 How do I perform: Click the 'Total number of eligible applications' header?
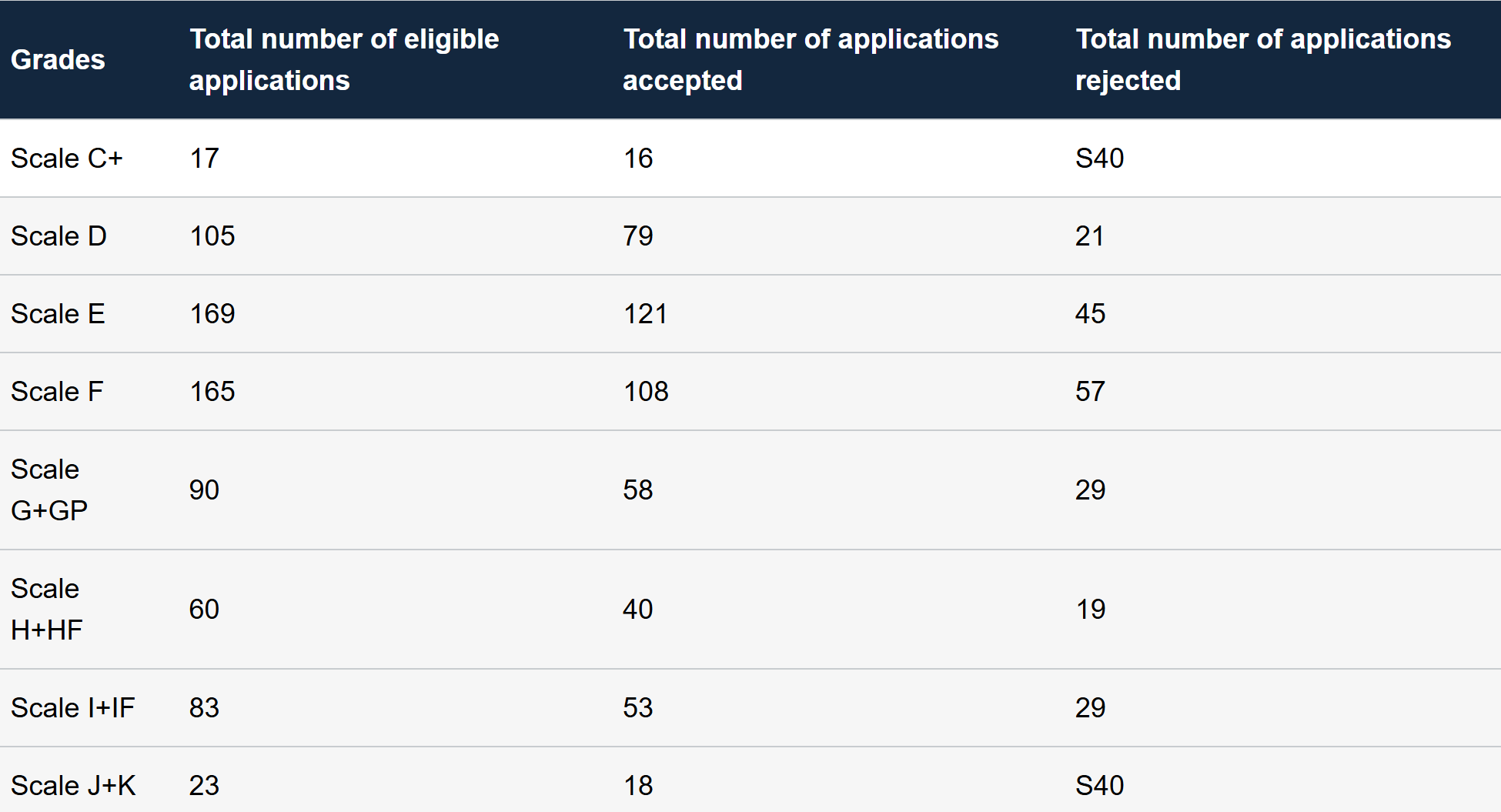[x=343, y=60]
